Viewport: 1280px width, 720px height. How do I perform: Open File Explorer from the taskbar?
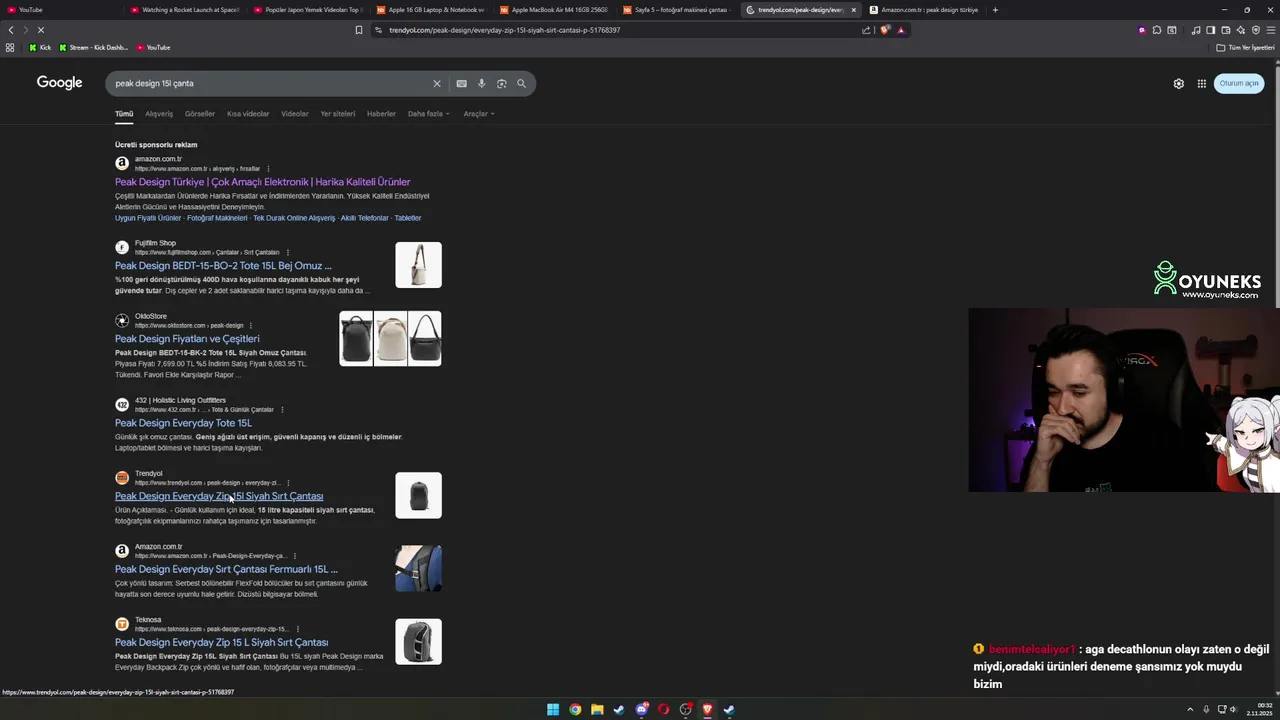point(597,710)
